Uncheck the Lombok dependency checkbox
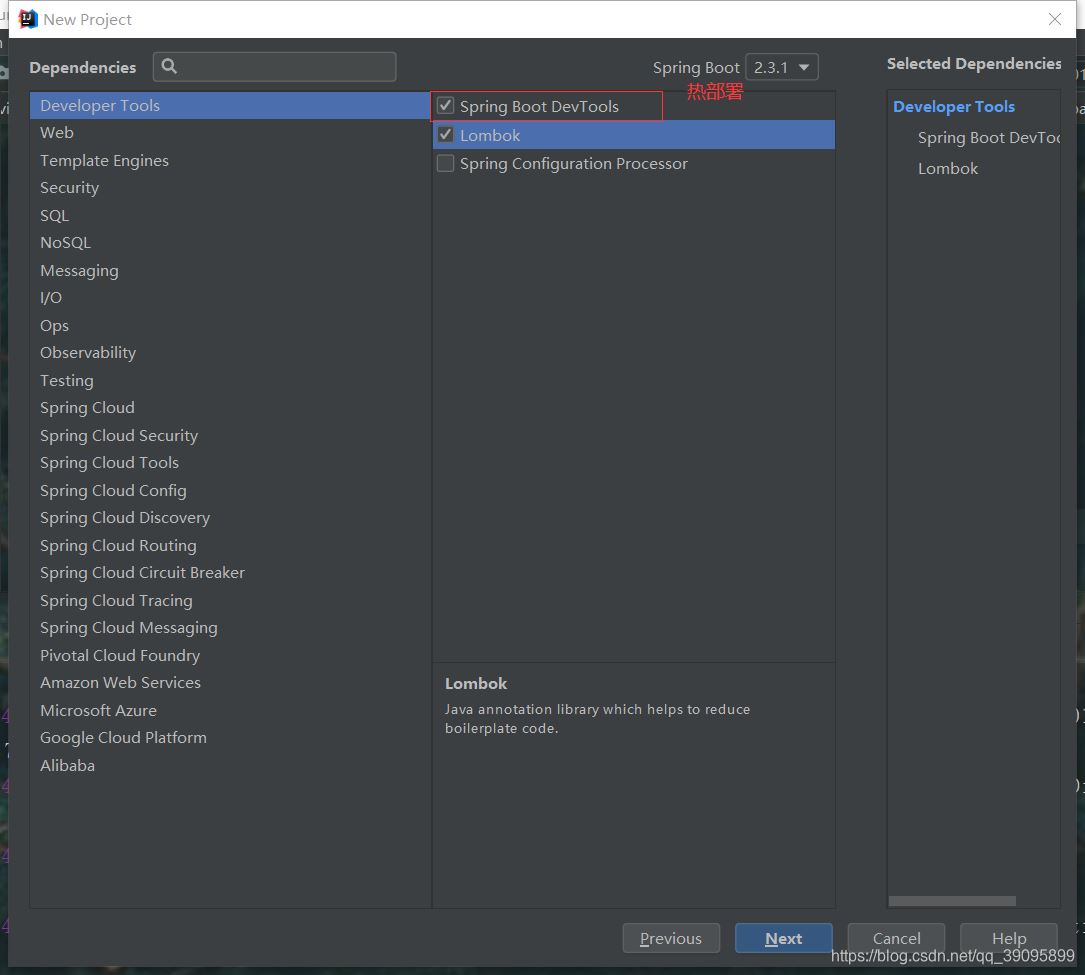This screenshot has width=1085, height=975. click(x=446, y=135)
